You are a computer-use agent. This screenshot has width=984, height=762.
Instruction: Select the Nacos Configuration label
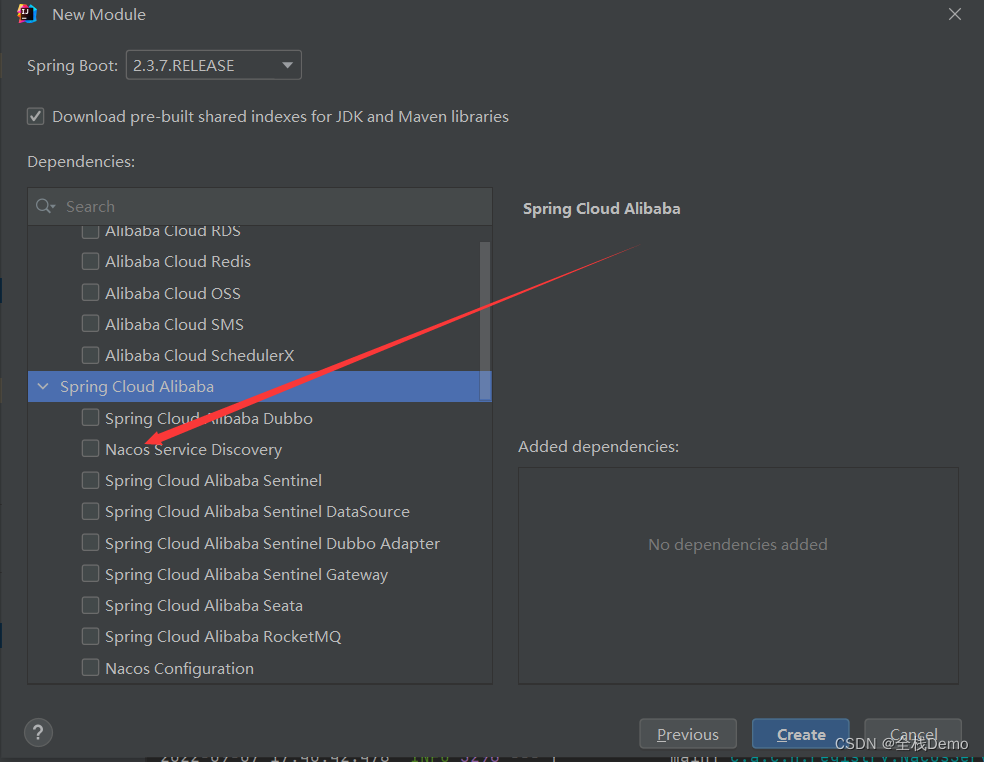[179, 668]
